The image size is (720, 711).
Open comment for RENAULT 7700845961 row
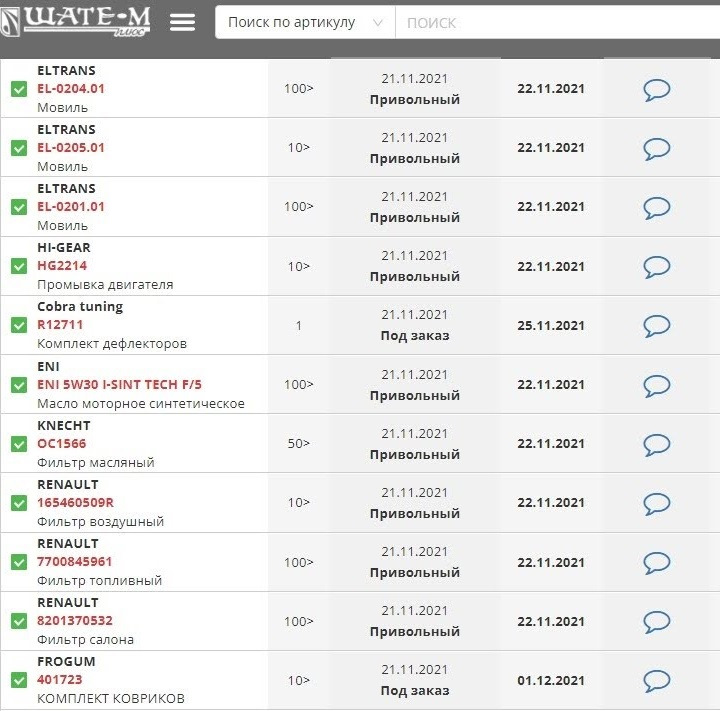click(656, 562)
